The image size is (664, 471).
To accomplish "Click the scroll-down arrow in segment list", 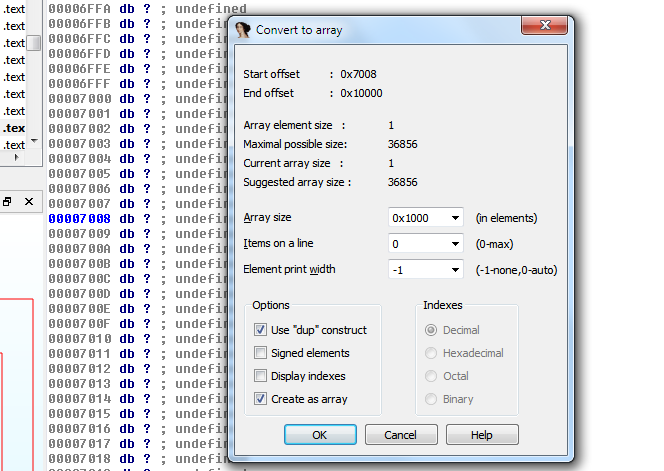I will coord(33,140).
